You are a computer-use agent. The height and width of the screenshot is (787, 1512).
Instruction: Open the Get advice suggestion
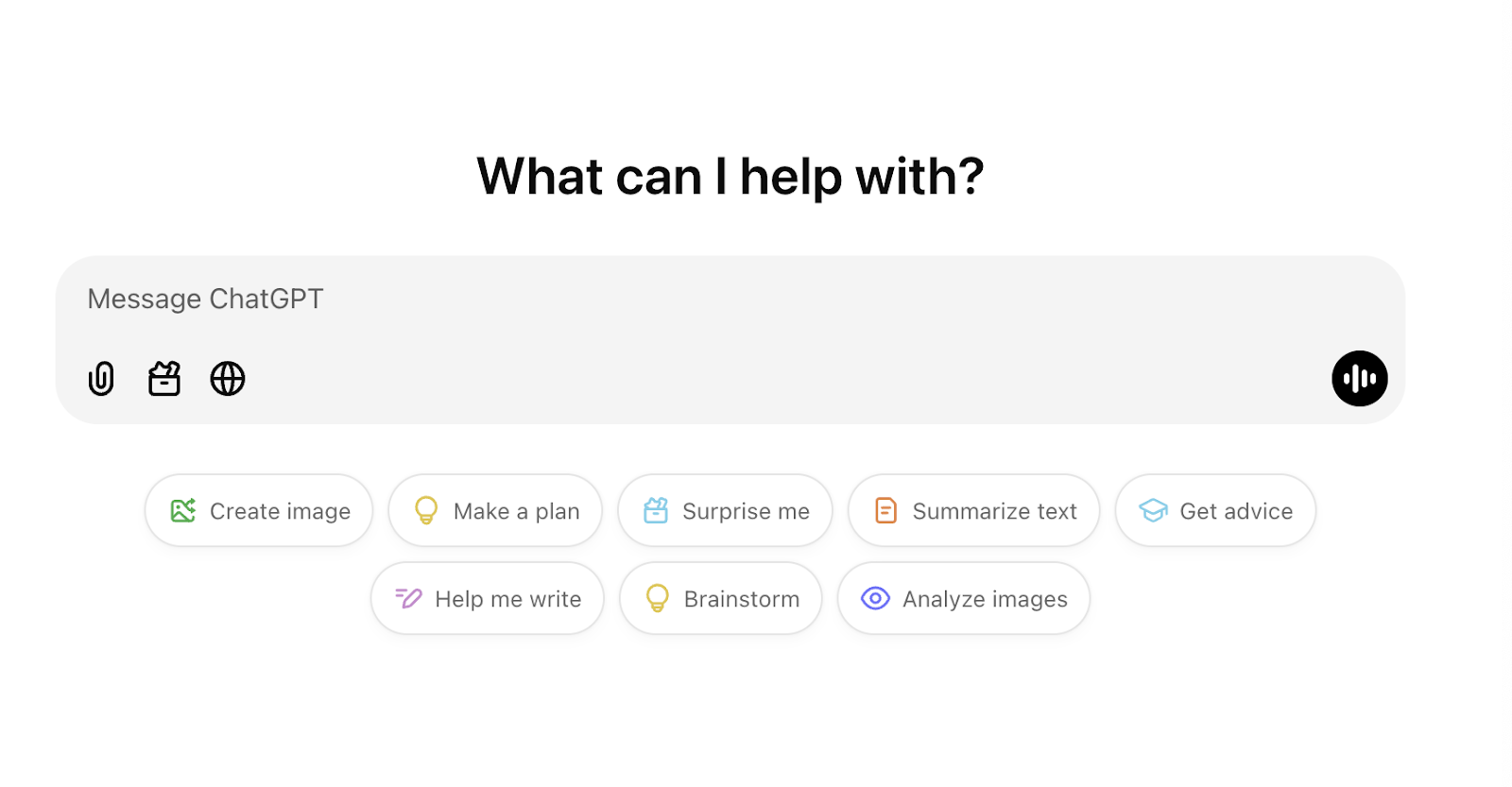(x=1215, y=511)
